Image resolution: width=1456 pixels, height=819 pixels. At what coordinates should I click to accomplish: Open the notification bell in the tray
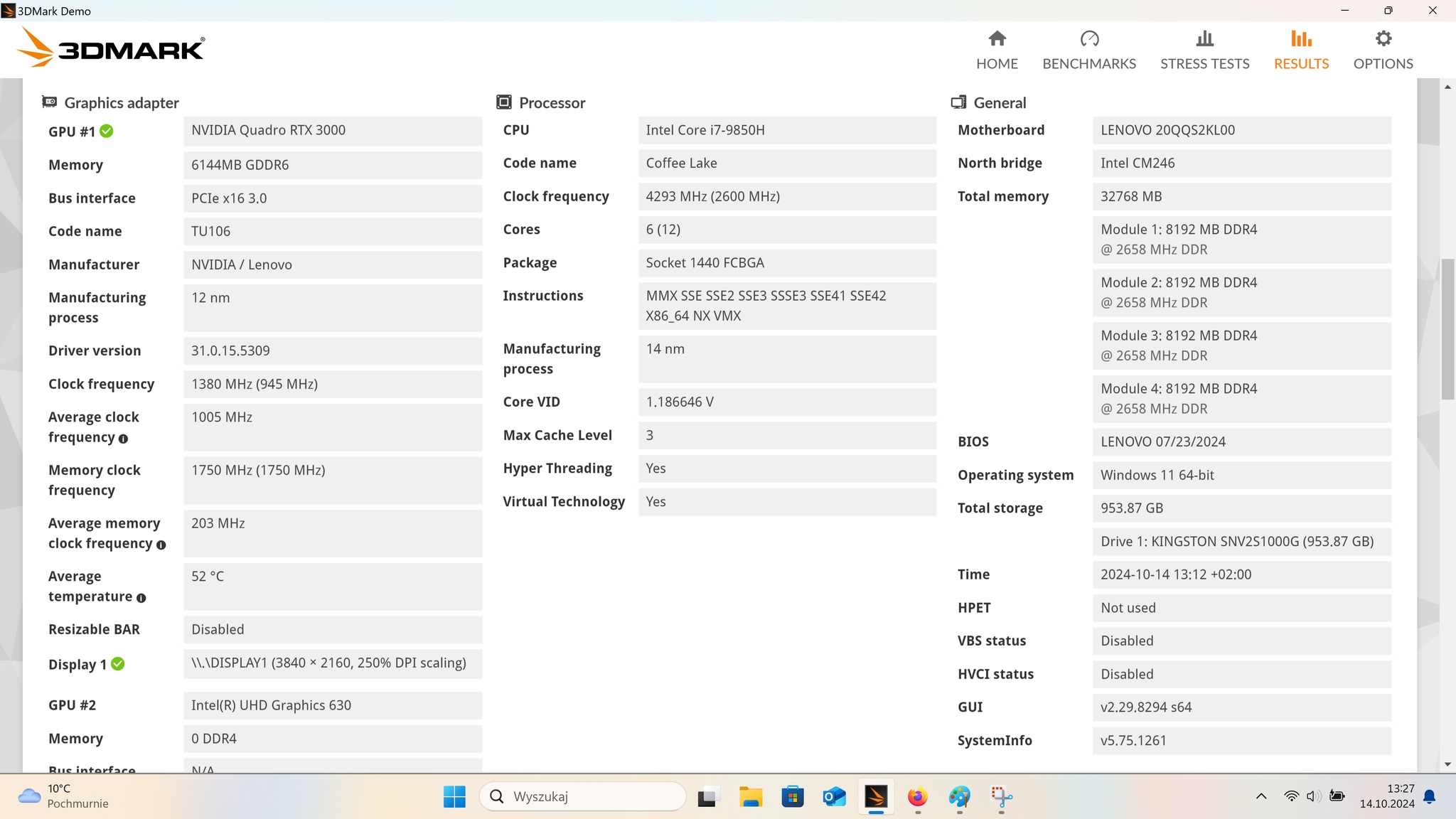(x=1430, y=796)
